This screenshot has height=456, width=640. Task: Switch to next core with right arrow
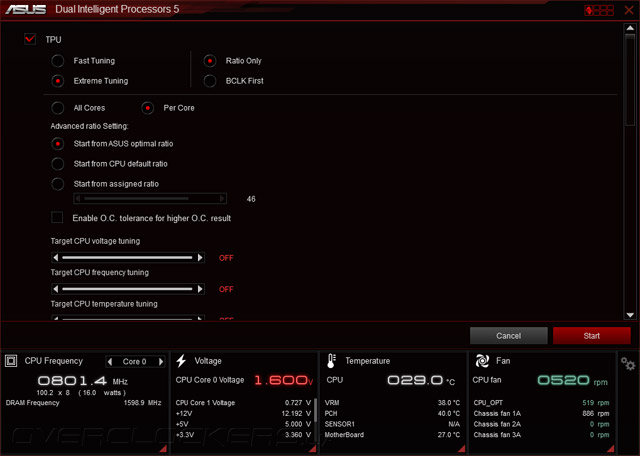pos(161,361)
